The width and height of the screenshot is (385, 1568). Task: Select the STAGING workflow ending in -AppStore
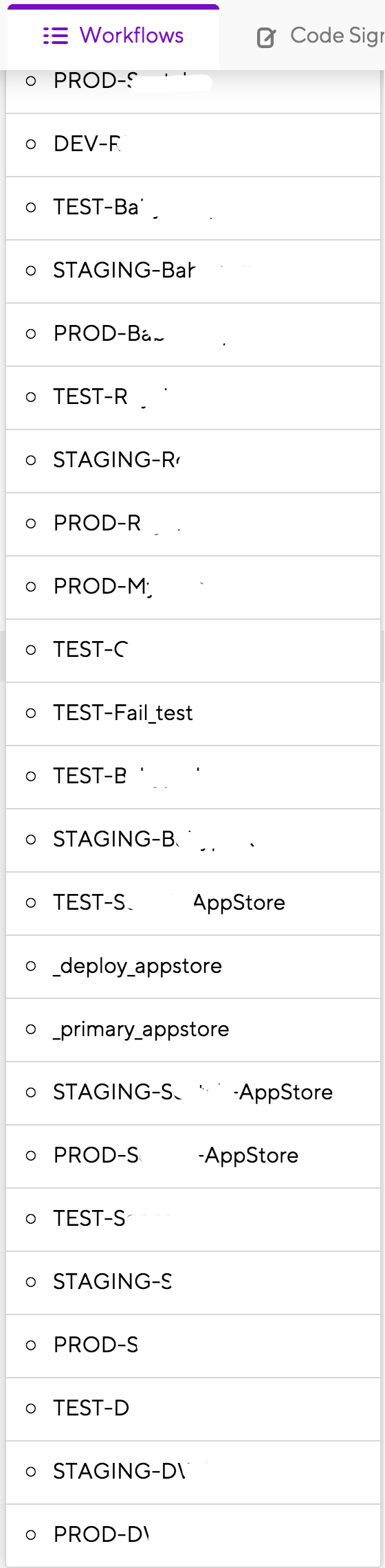[x=193, y=1093]
